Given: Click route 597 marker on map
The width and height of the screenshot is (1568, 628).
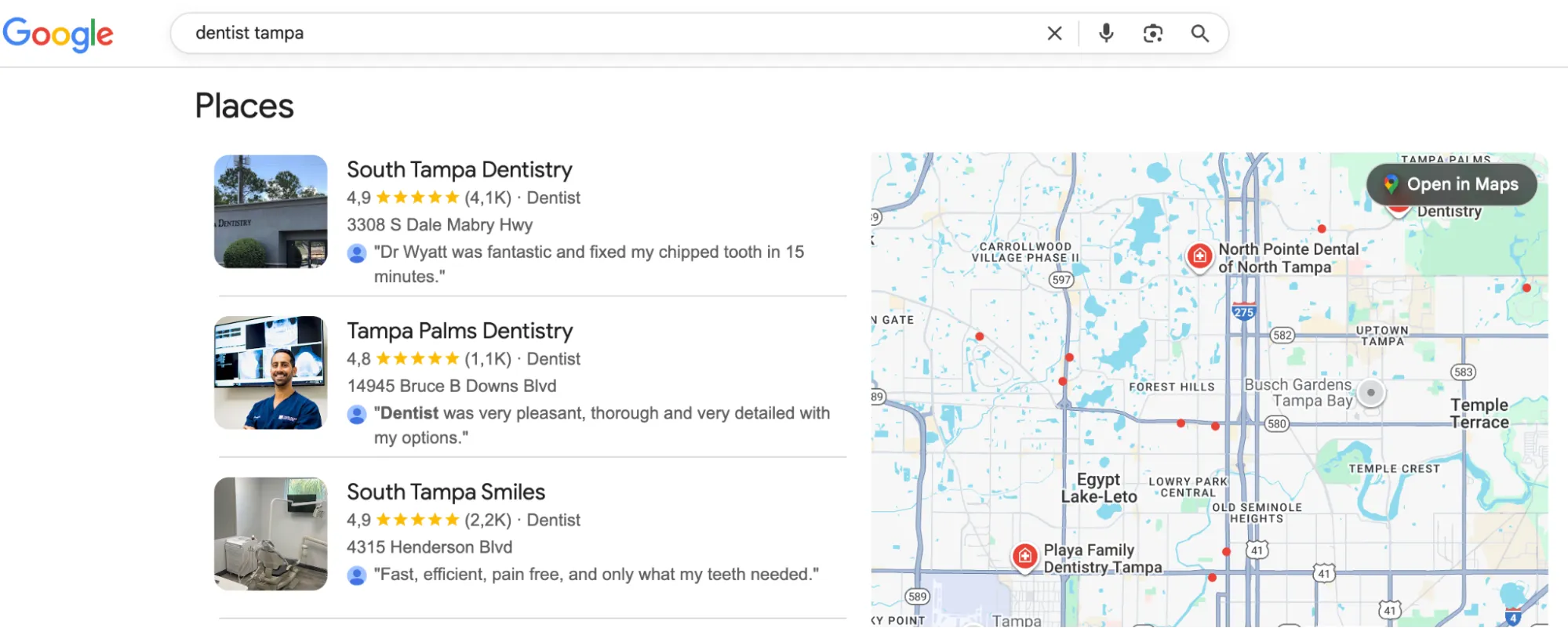Looking at the screenshot, I should (x=1060, y=280).
